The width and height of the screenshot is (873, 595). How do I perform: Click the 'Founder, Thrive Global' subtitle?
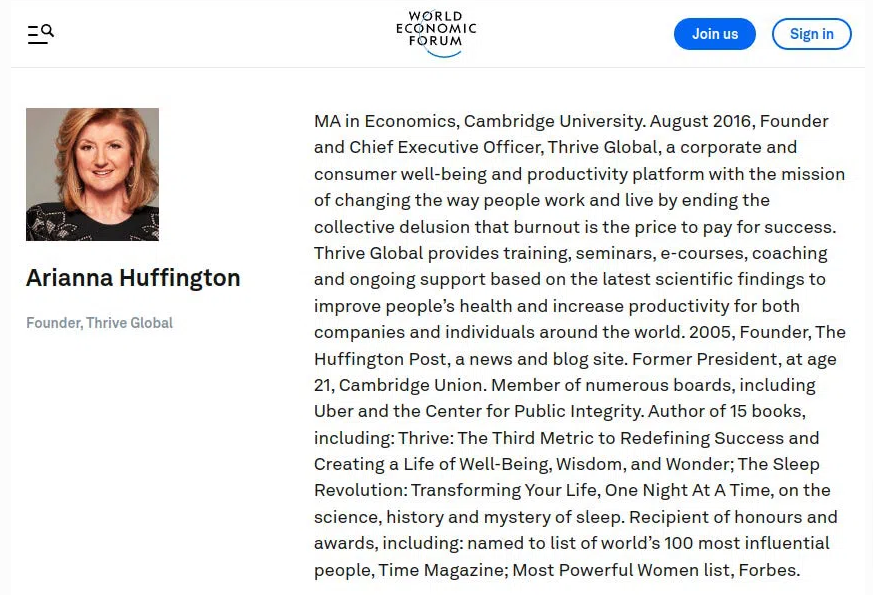[x=99, y=323]
